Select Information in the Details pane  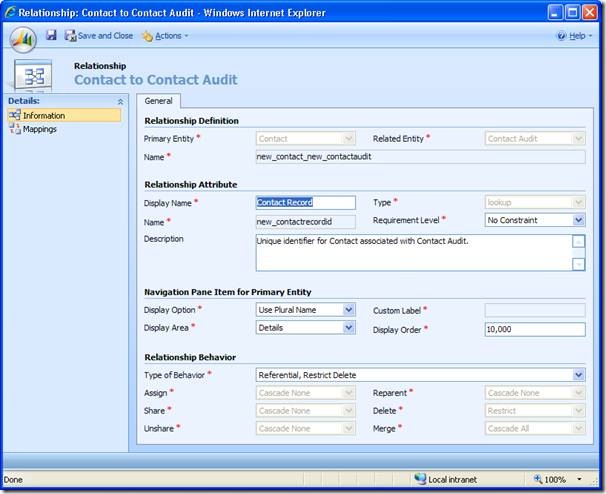[43, 116]
